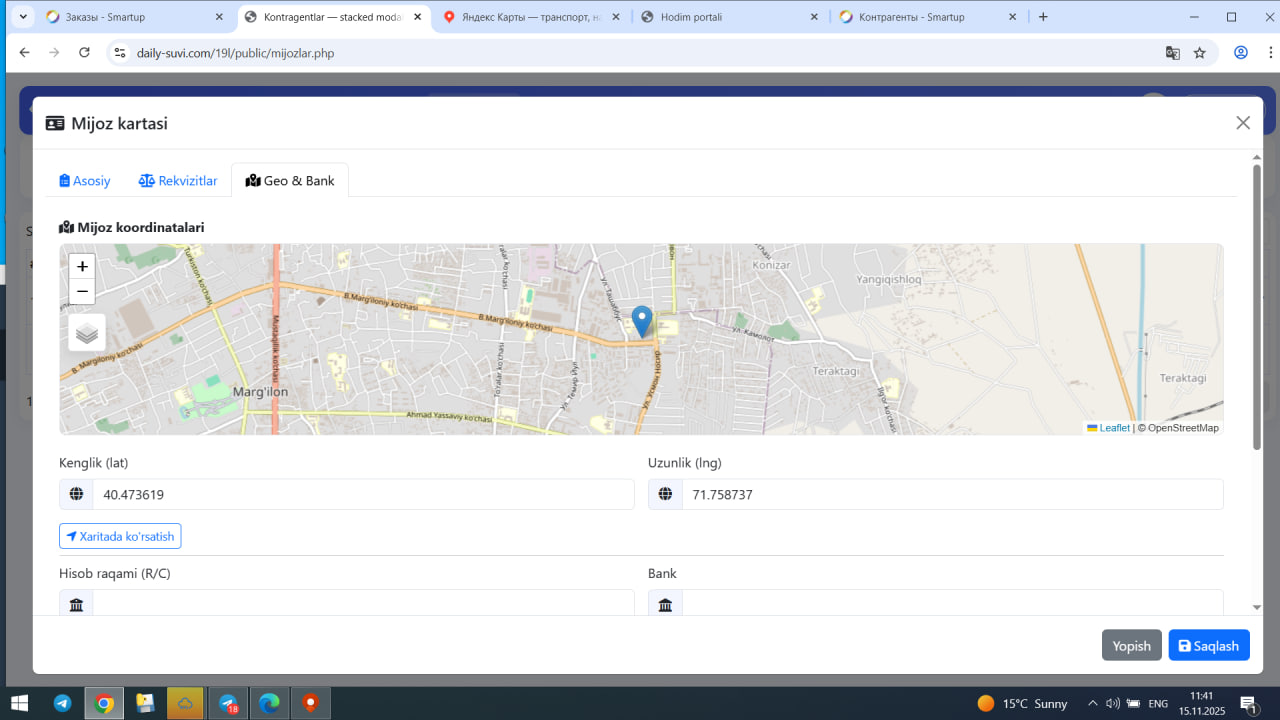Open Microsoft Edge from the taskbar
This screenshot has height=720, width=1280.
pos(269,703)
